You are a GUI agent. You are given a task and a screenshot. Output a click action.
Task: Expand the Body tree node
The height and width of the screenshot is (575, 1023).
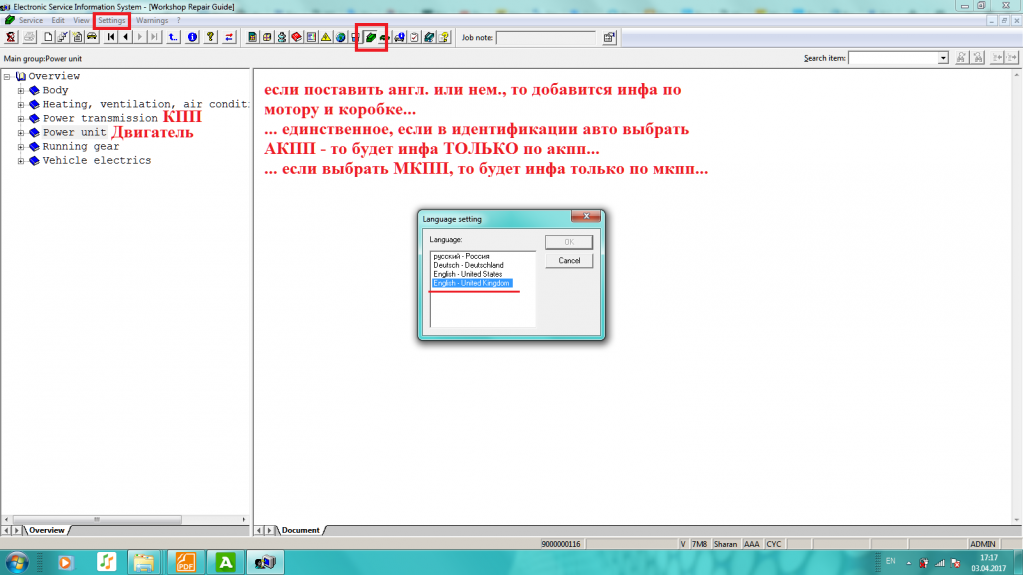[x=21, y=91]
